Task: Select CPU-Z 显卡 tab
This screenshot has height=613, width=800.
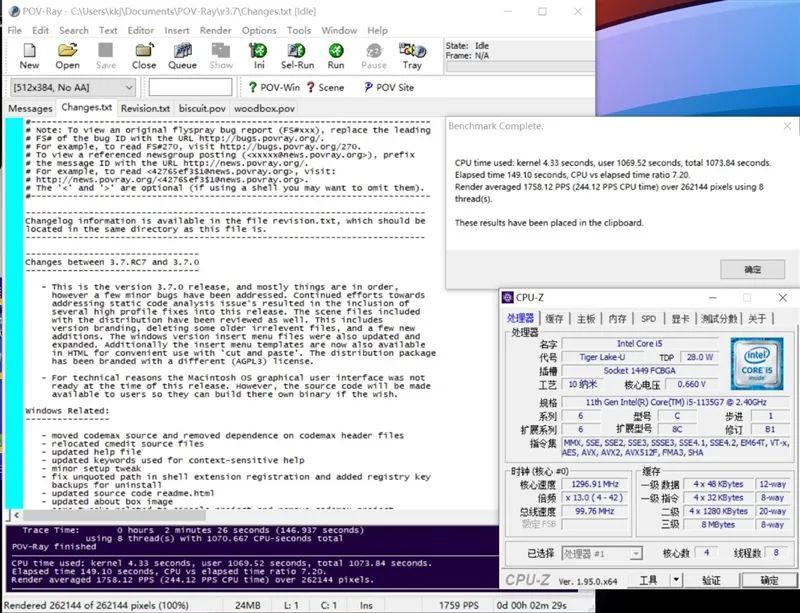Action: click(680, 318)
